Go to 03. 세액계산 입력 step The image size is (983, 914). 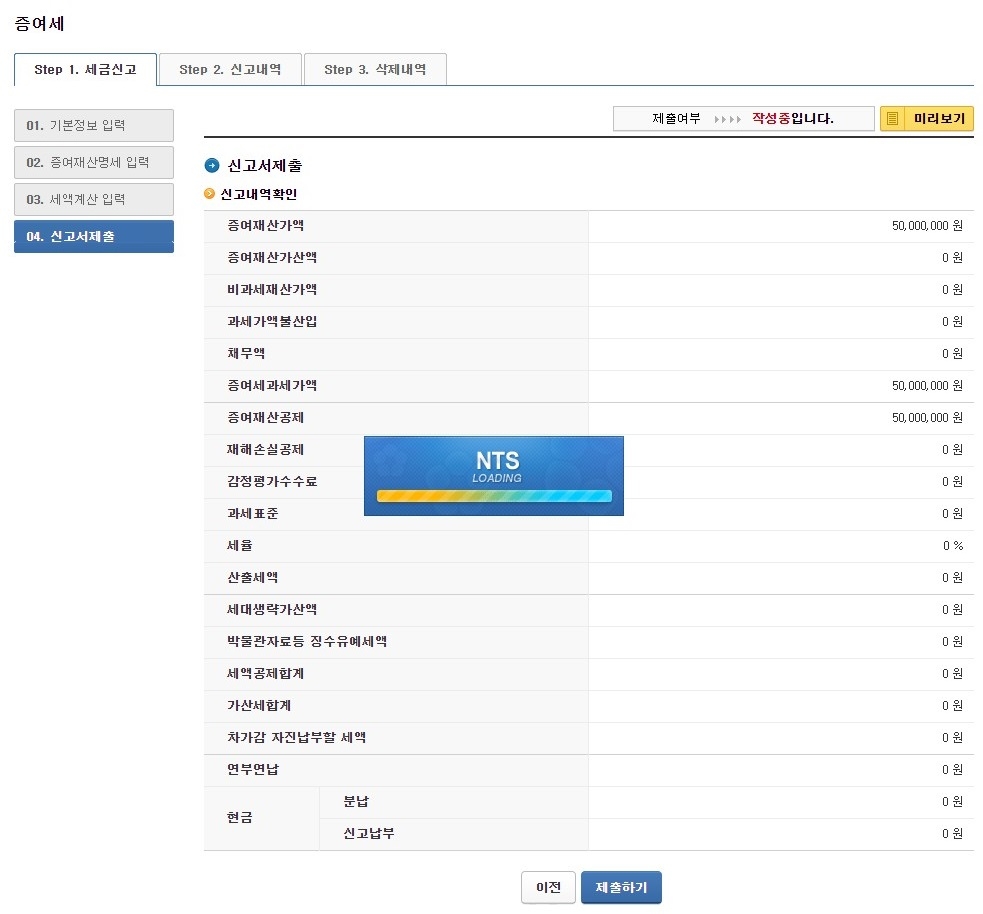[x=94, y=199]
